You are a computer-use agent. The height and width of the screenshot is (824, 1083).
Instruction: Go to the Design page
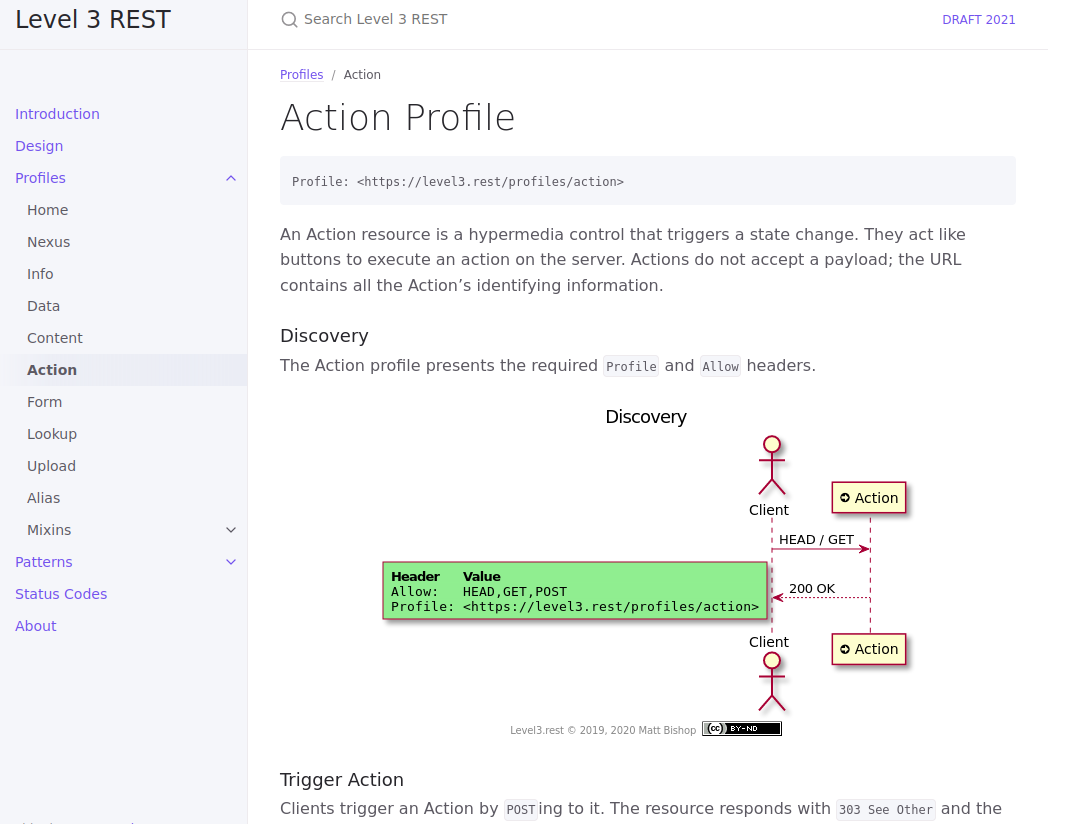[39, 146]
